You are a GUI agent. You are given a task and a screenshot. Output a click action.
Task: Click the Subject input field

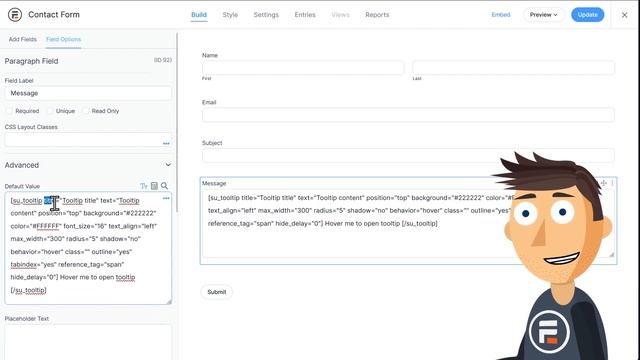pos(408,155)
